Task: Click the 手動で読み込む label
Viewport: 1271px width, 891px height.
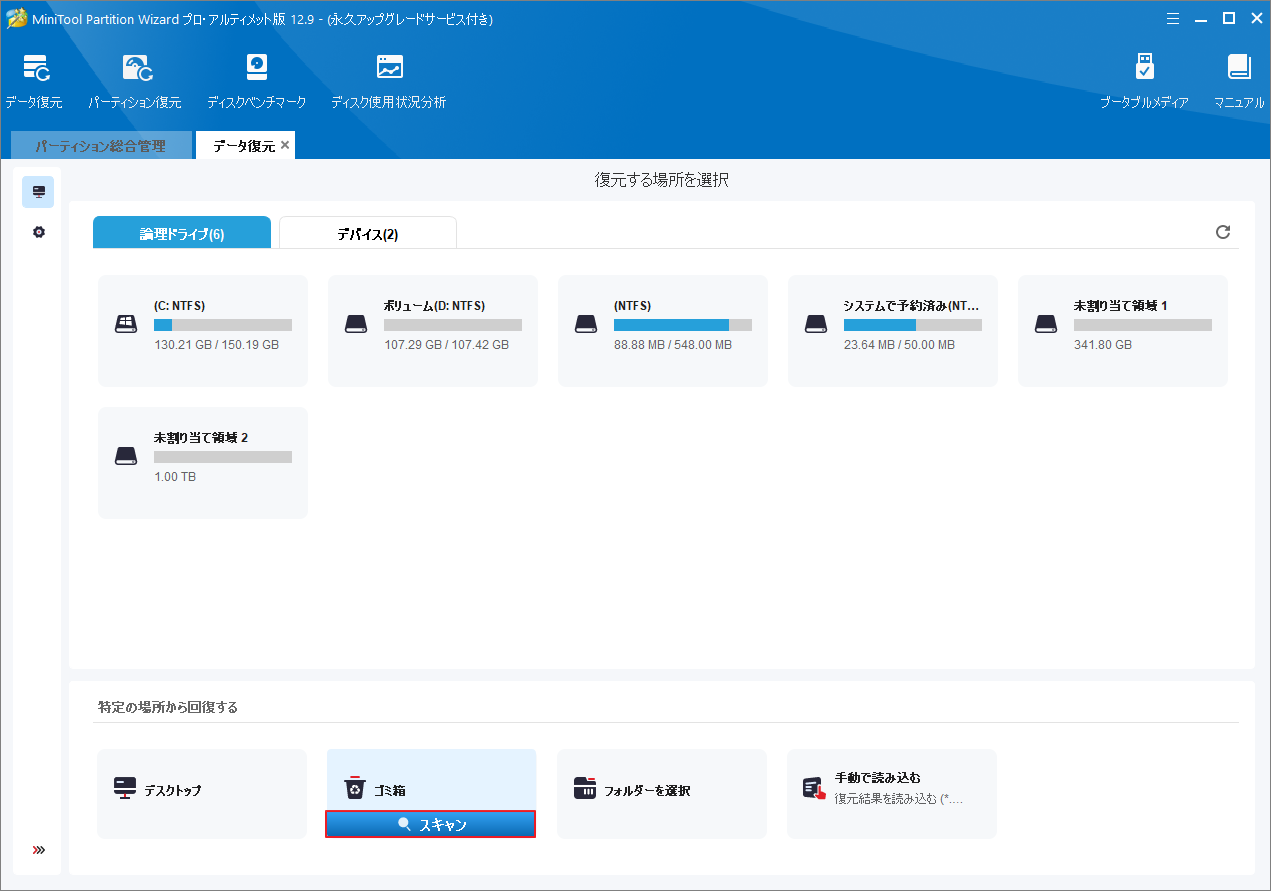Action: pyautogui.click(x=878, y=777)
